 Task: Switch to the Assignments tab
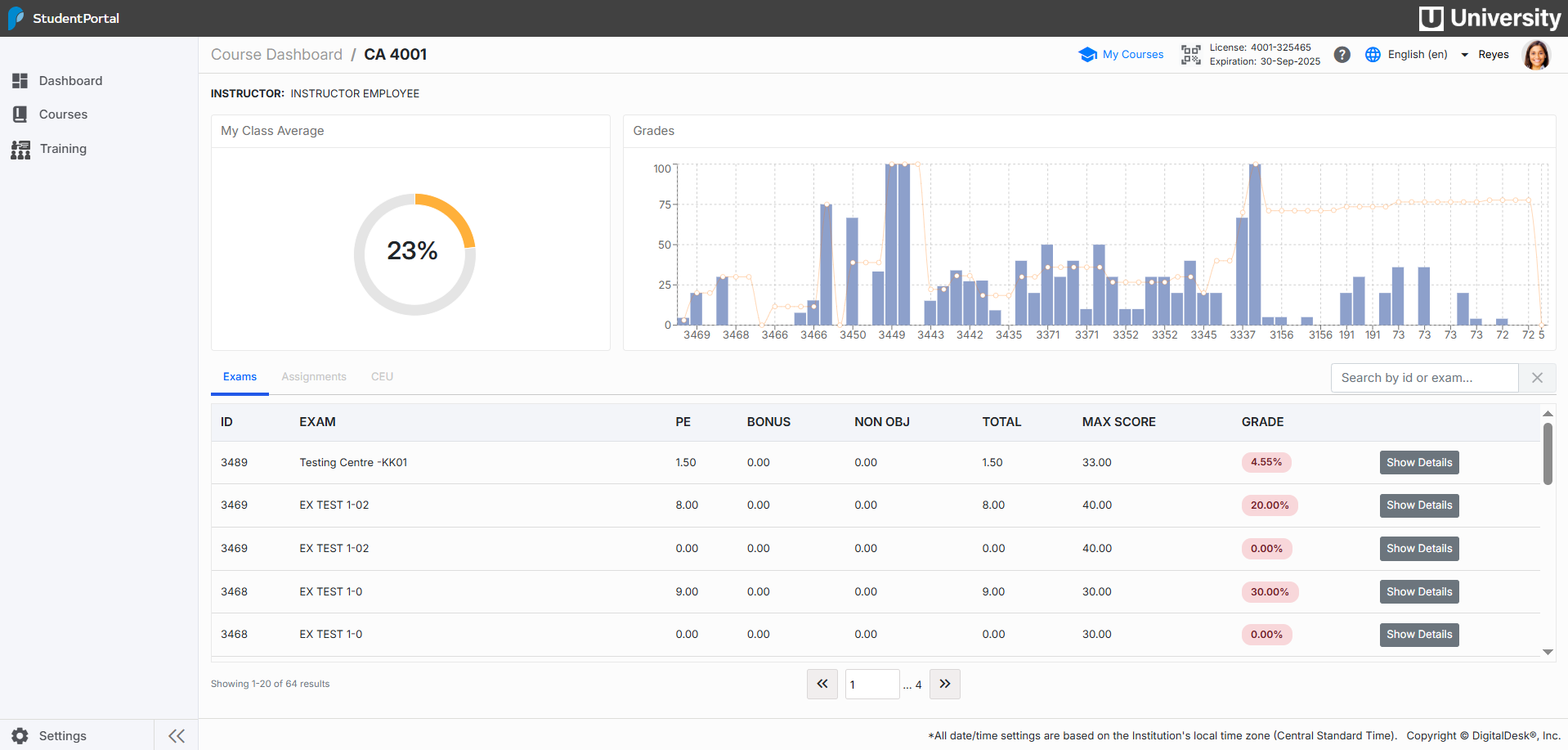coord(314,377)
